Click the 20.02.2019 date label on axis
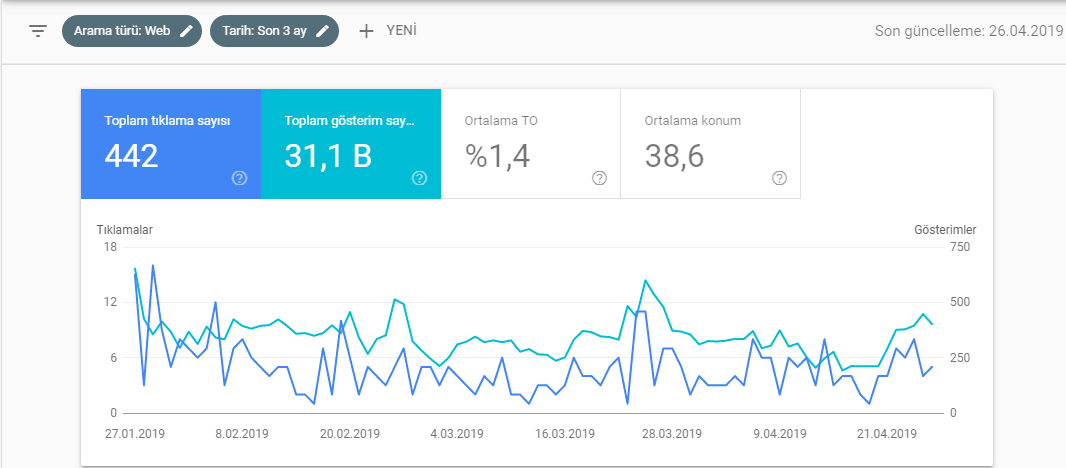Screen dimensions: 1066x468 (x=350, y=433)
